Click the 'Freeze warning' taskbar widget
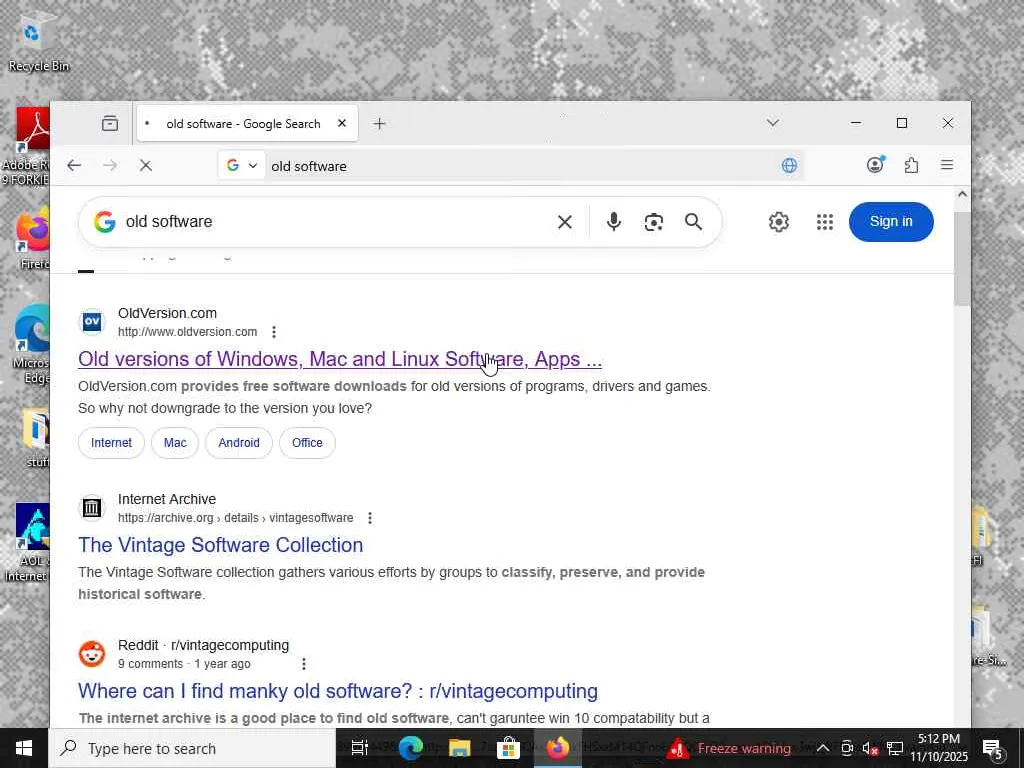 pyautogui.click(x=729, y=748)
